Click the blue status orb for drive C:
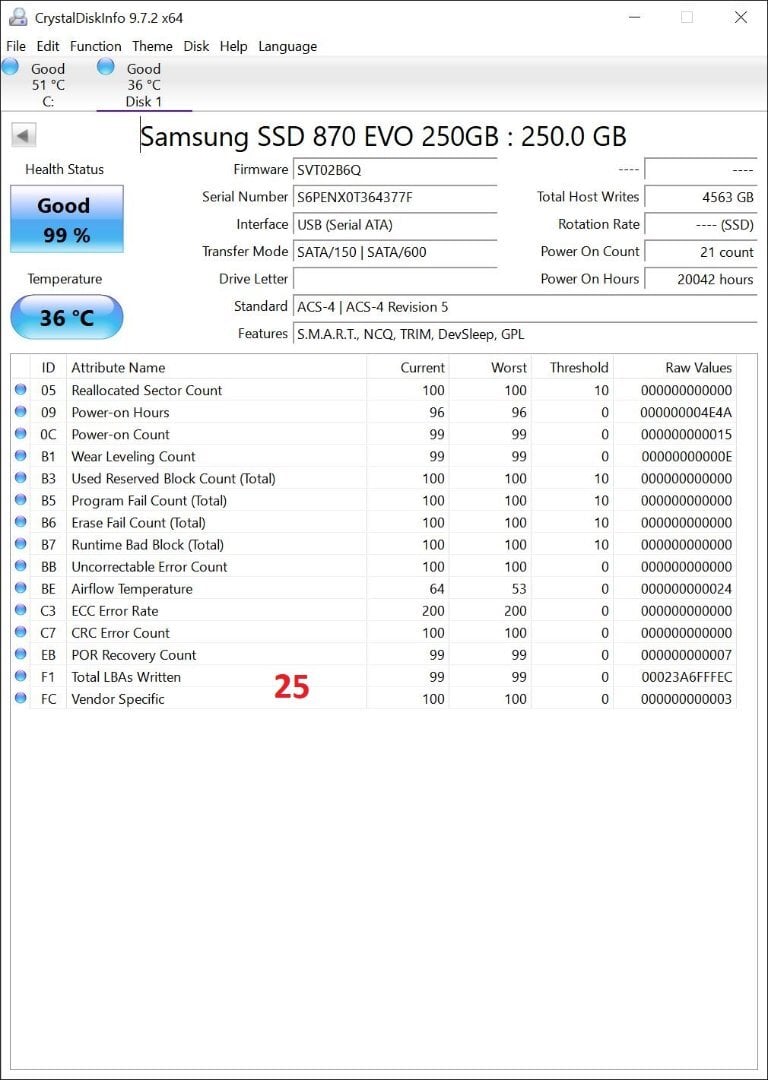 [x=10, y=67]
